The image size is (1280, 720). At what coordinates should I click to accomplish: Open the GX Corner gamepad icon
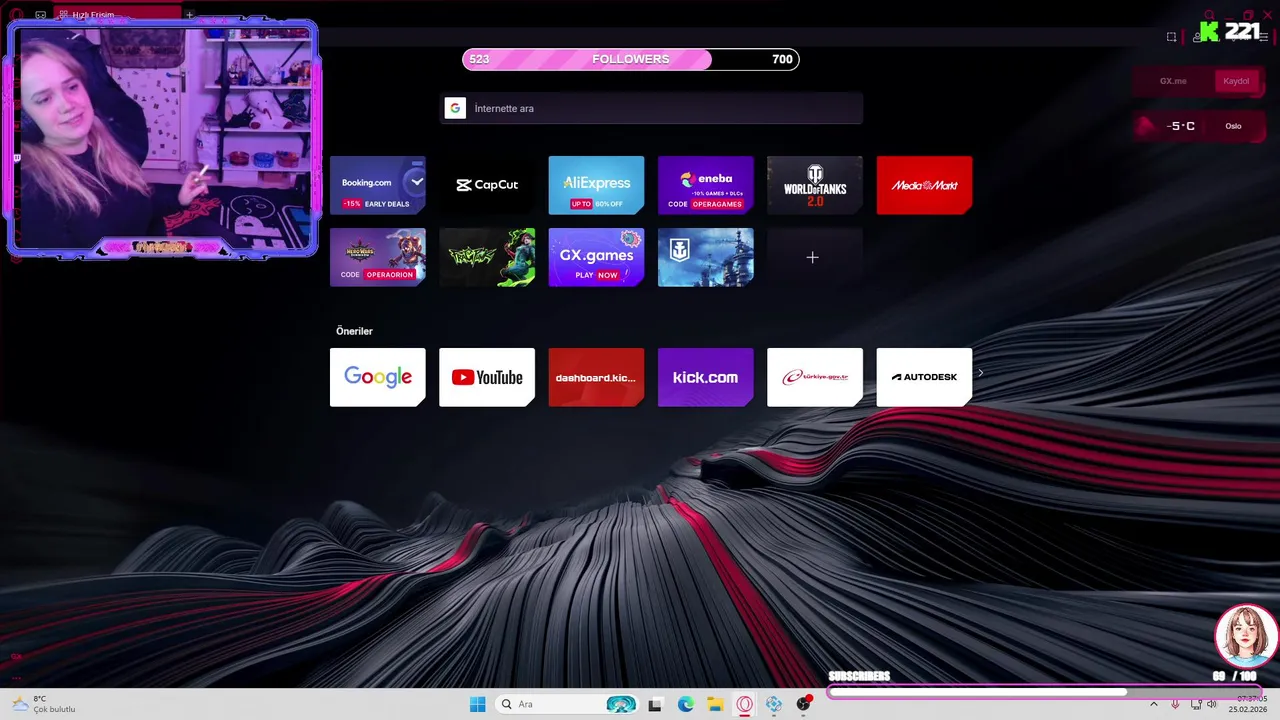coord(40,15)
